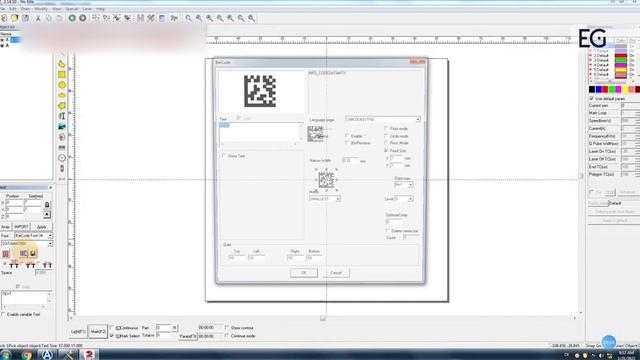The width and height of the screenshot is (640, 360).
Task: Click the Windows Start button
Action: coord(7,355)
